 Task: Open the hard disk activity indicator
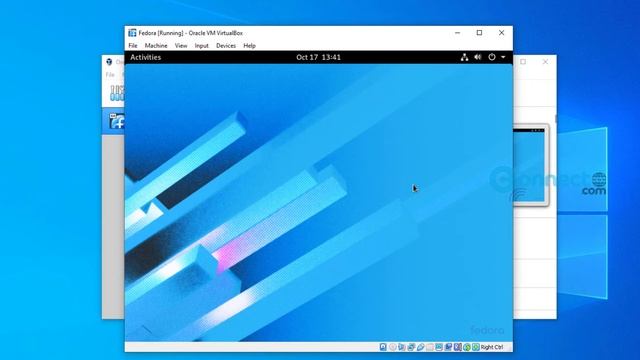[383, 347]
